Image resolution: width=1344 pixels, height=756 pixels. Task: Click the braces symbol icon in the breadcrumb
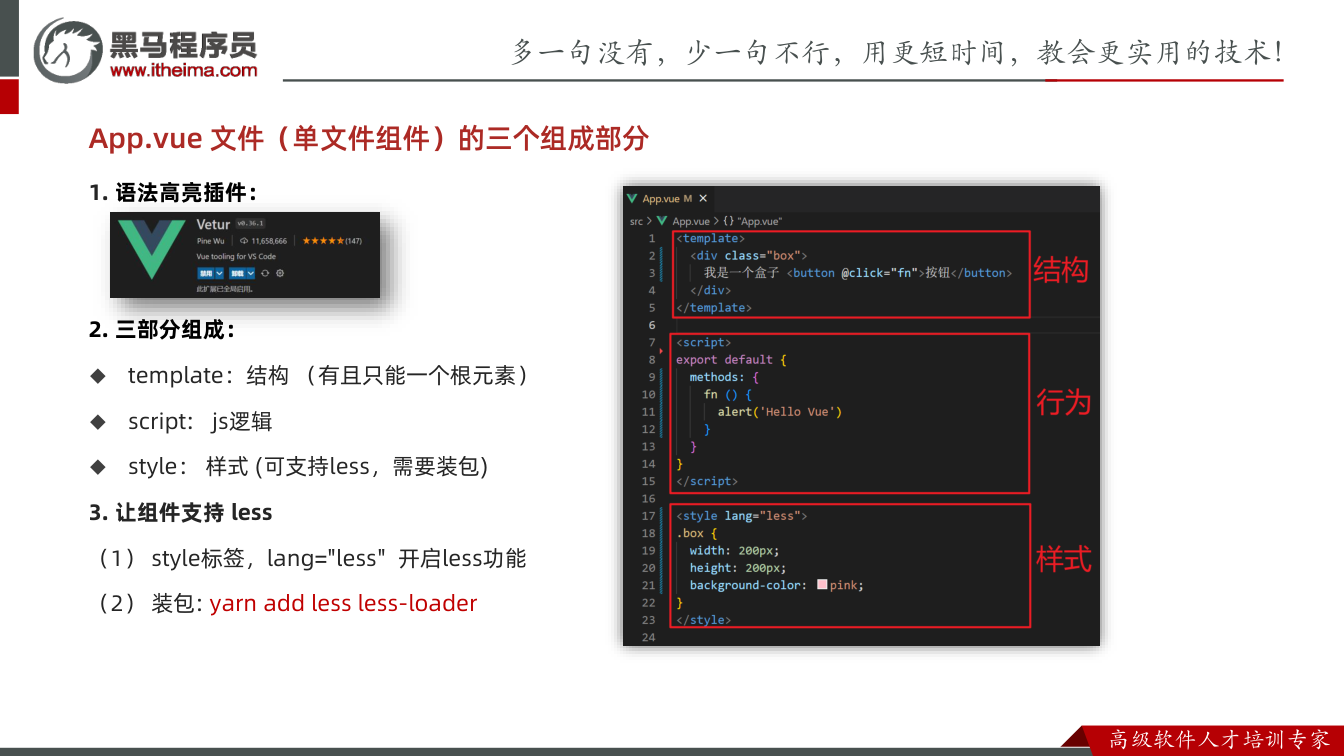(x=729, y=221)
